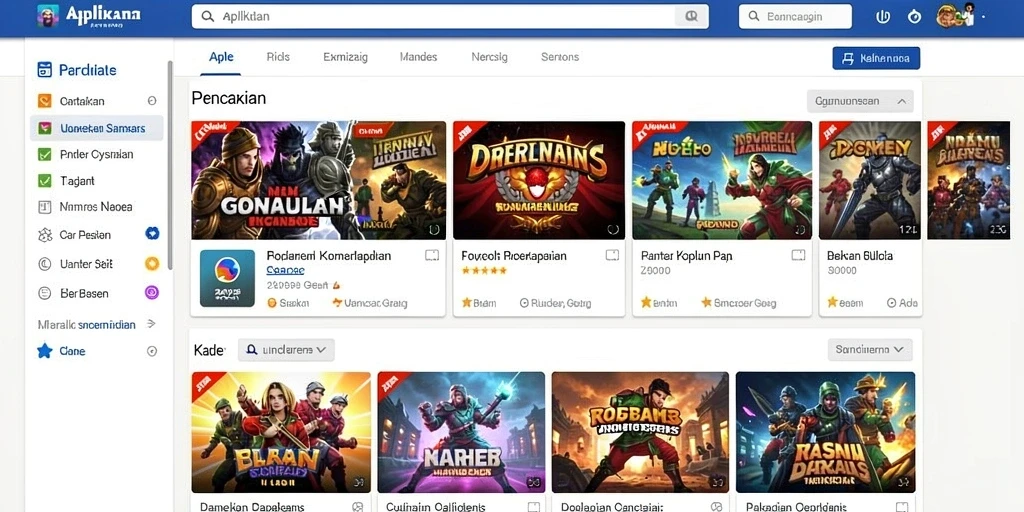Open the Ggmunonsean dropdown

click(x=860, y=101)
